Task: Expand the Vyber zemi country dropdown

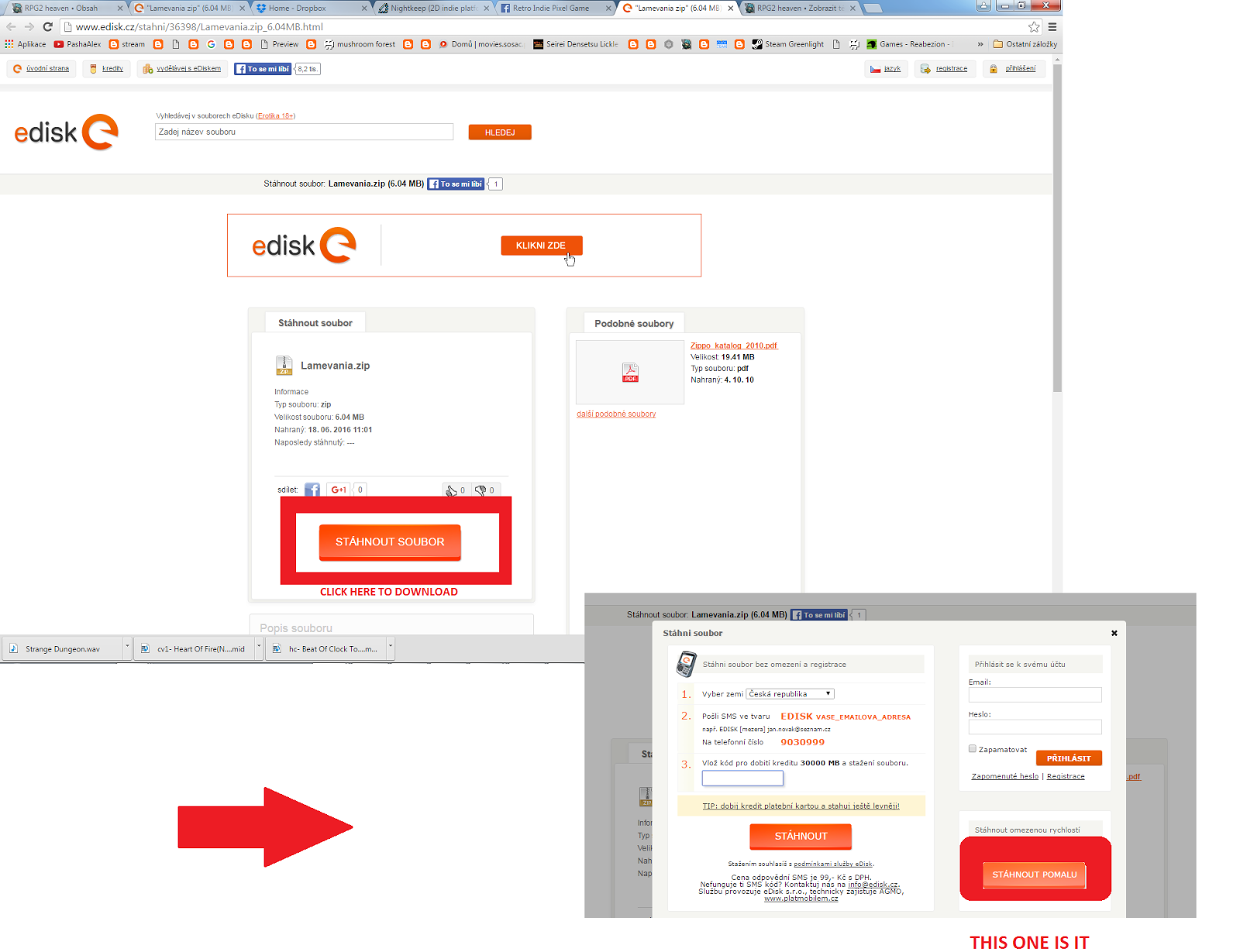Action: point(790,694)
